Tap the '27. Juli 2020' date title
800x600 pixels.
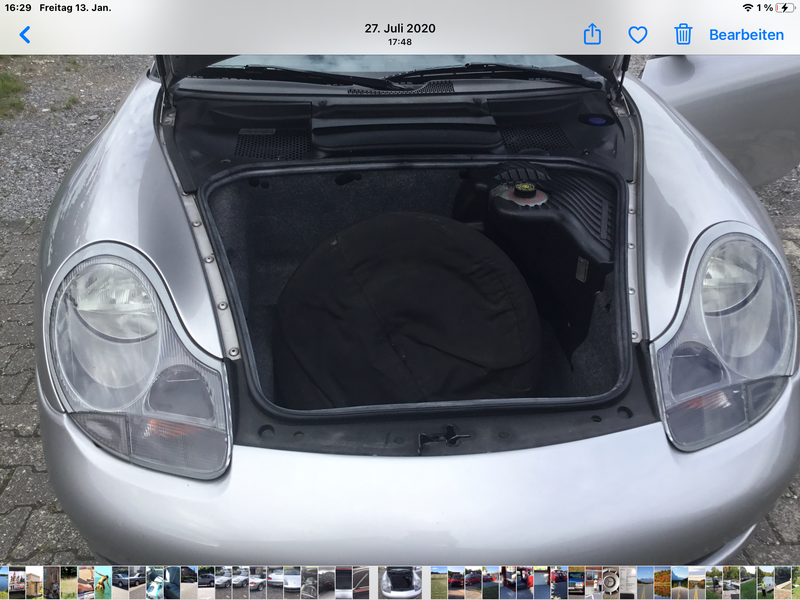(400, 29)
